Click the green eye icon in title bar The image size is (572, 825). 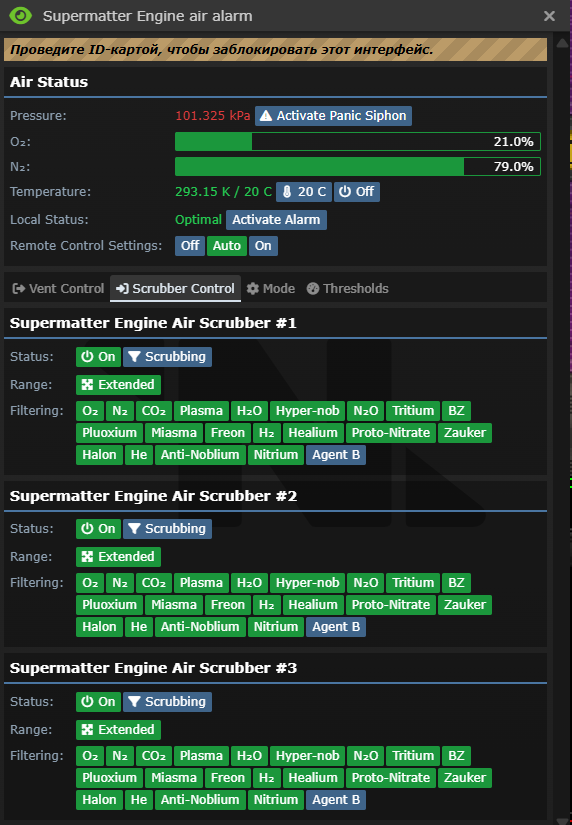(x=21, y=16)
